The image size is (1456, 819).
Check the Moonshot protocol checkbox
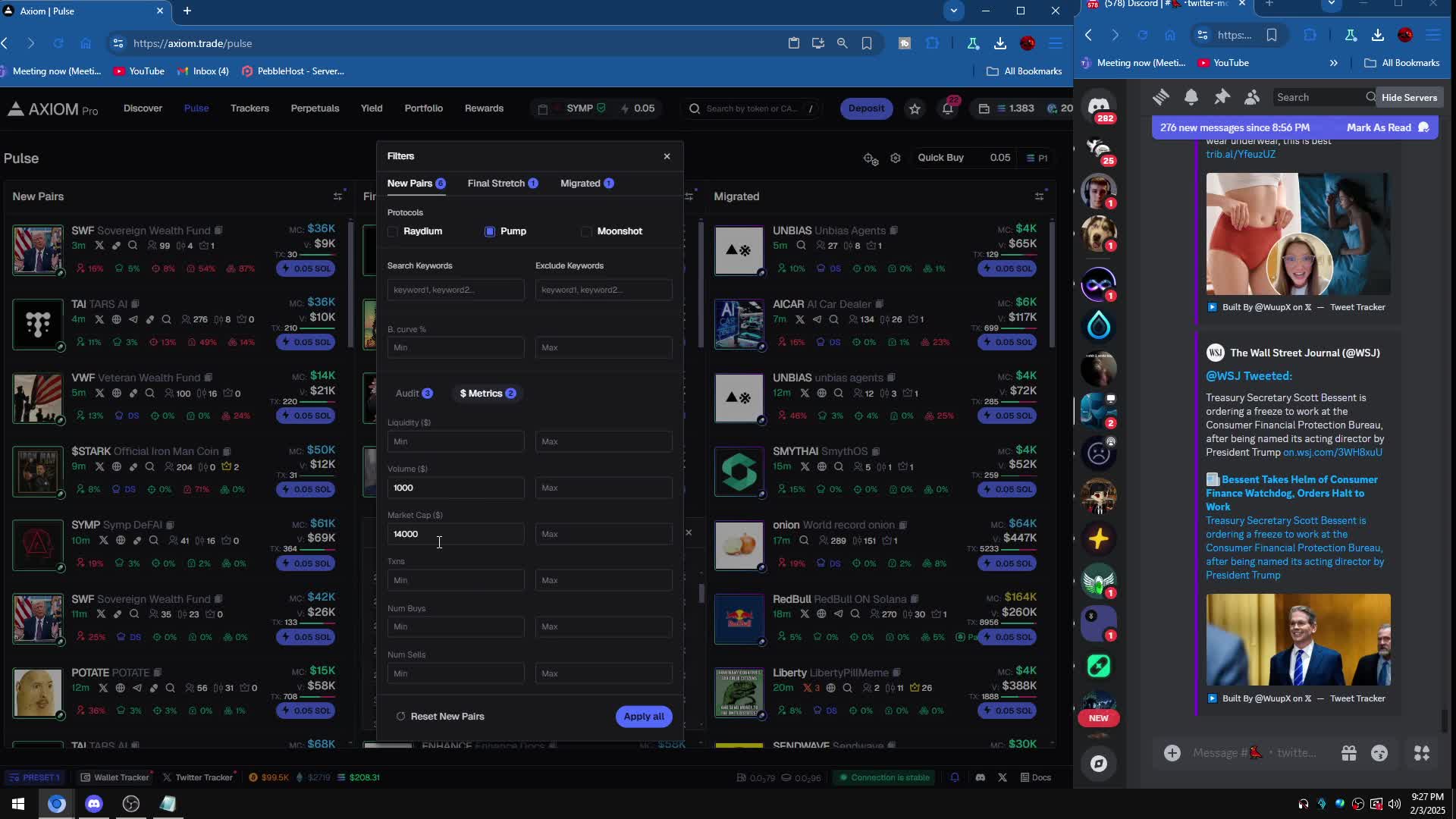[586, 231]
